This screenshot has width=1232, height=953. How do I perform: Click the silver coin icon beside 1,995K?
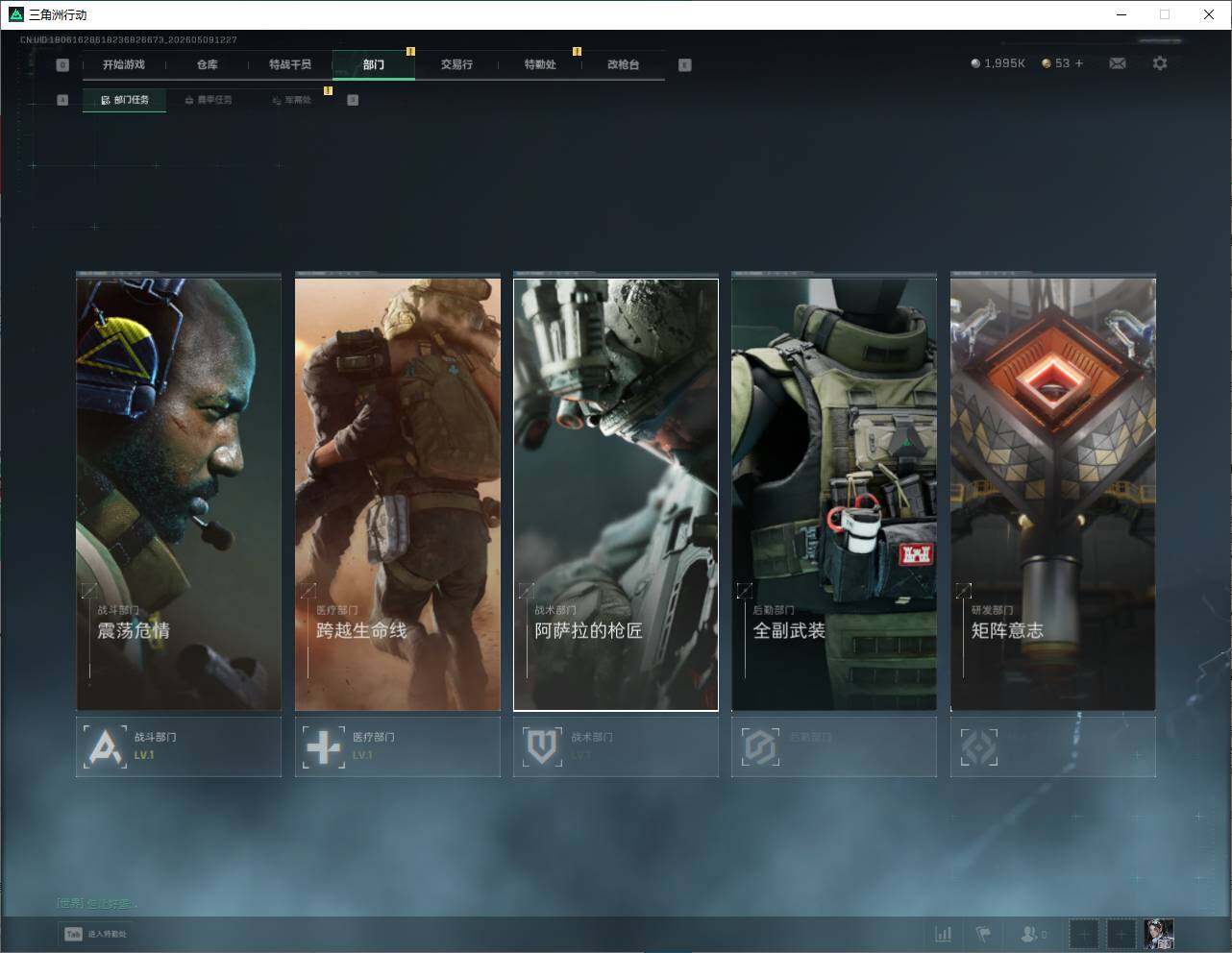(x=975, y=63)
